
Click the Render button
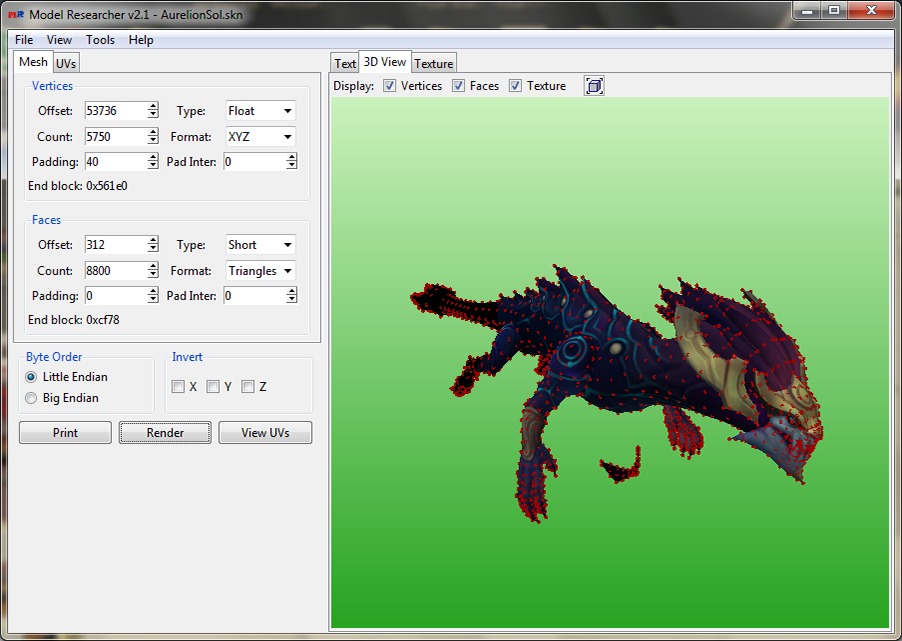click(165, 433)
